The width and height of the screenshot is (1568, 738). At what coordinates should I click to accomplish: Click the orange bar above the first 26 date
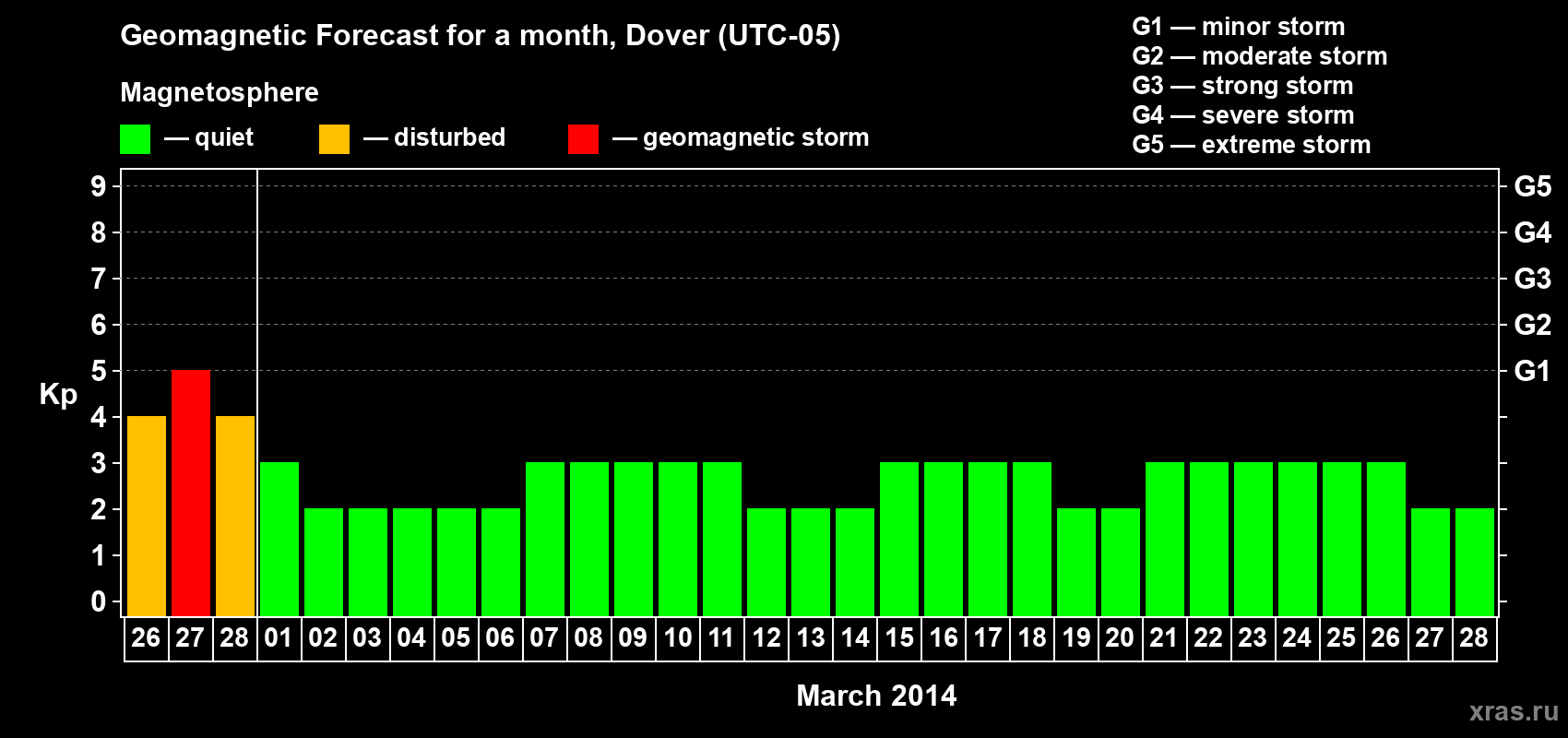pyautogui.click(x=147, y=517)
